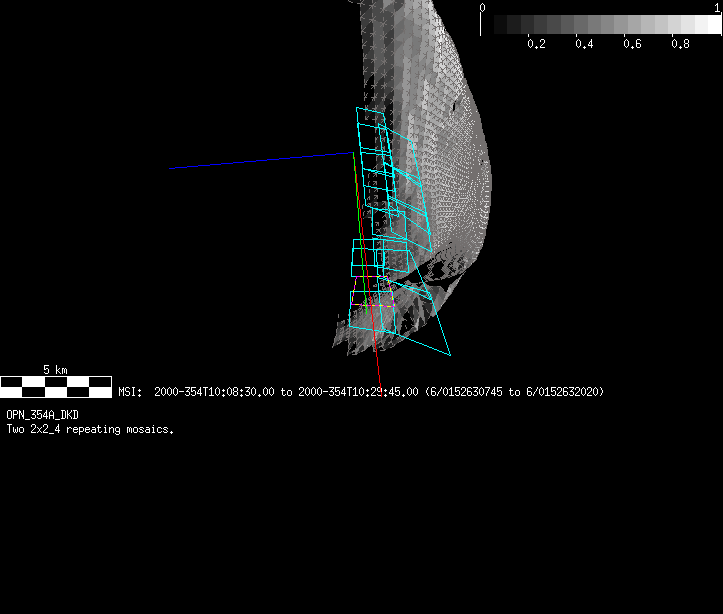Click the OPN_354A_DKD sequence name
723x614 pixels.
43,415
